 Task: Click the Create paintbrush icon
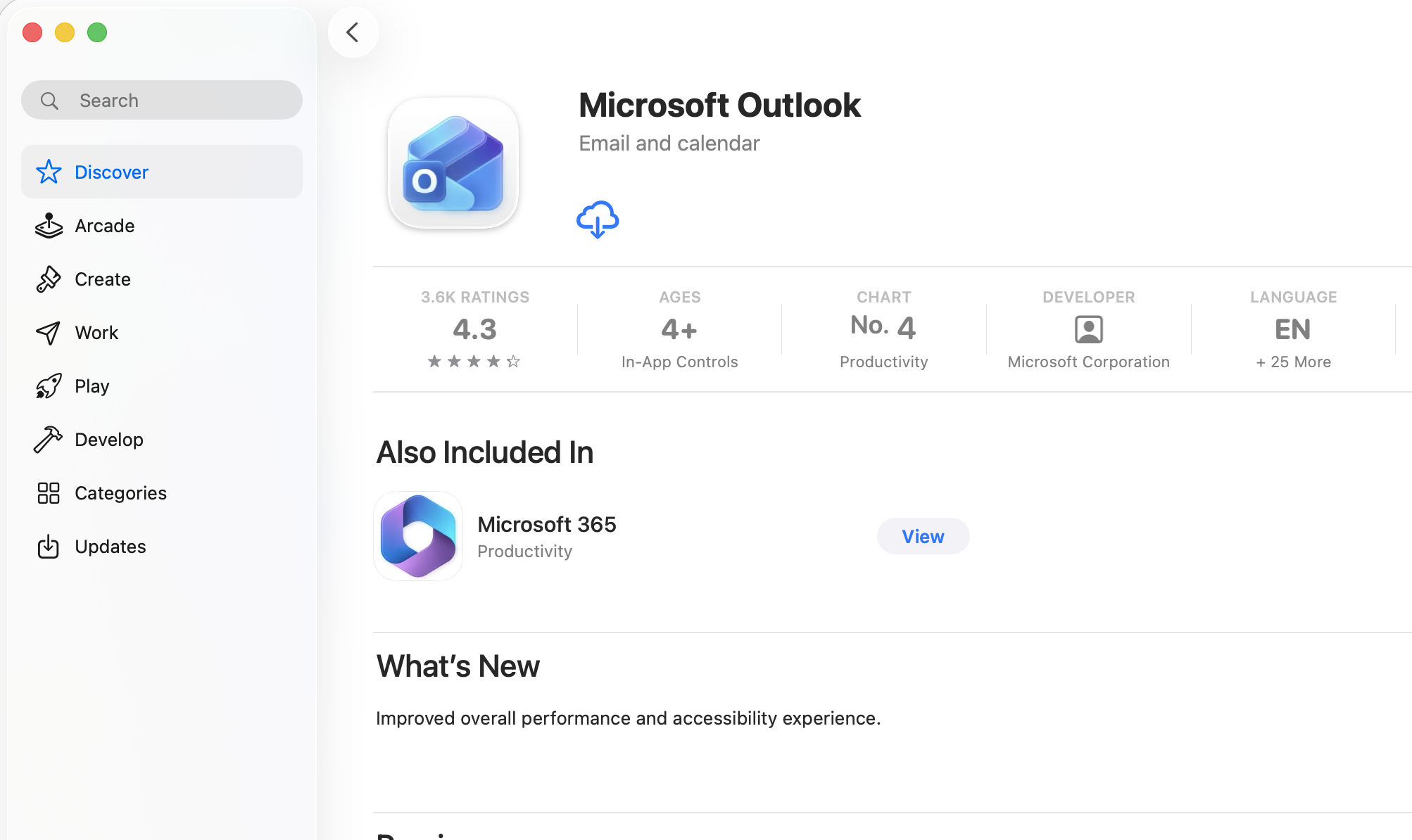tap(49, 279)
